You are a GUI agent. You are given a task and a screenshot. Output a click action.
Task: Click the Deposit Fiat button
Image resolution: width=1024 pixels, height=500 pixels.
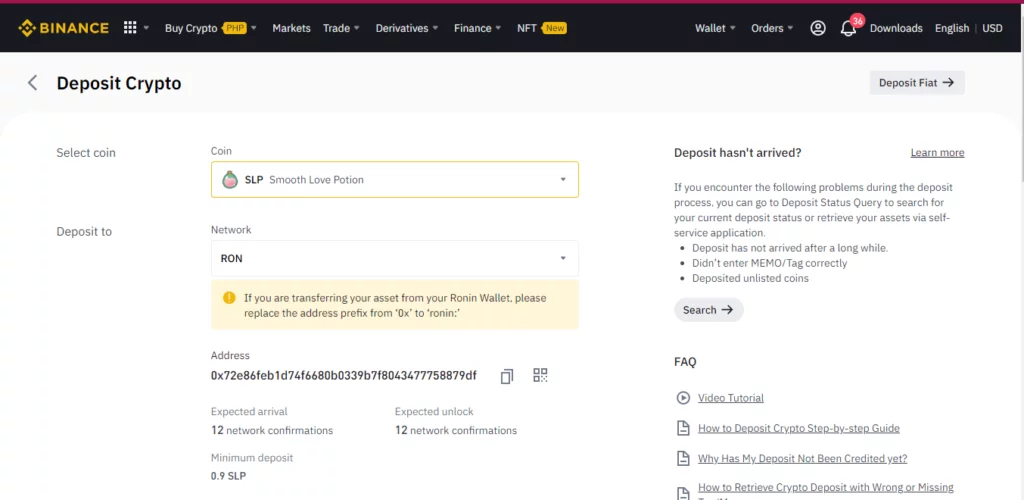[x=917, y=83]
